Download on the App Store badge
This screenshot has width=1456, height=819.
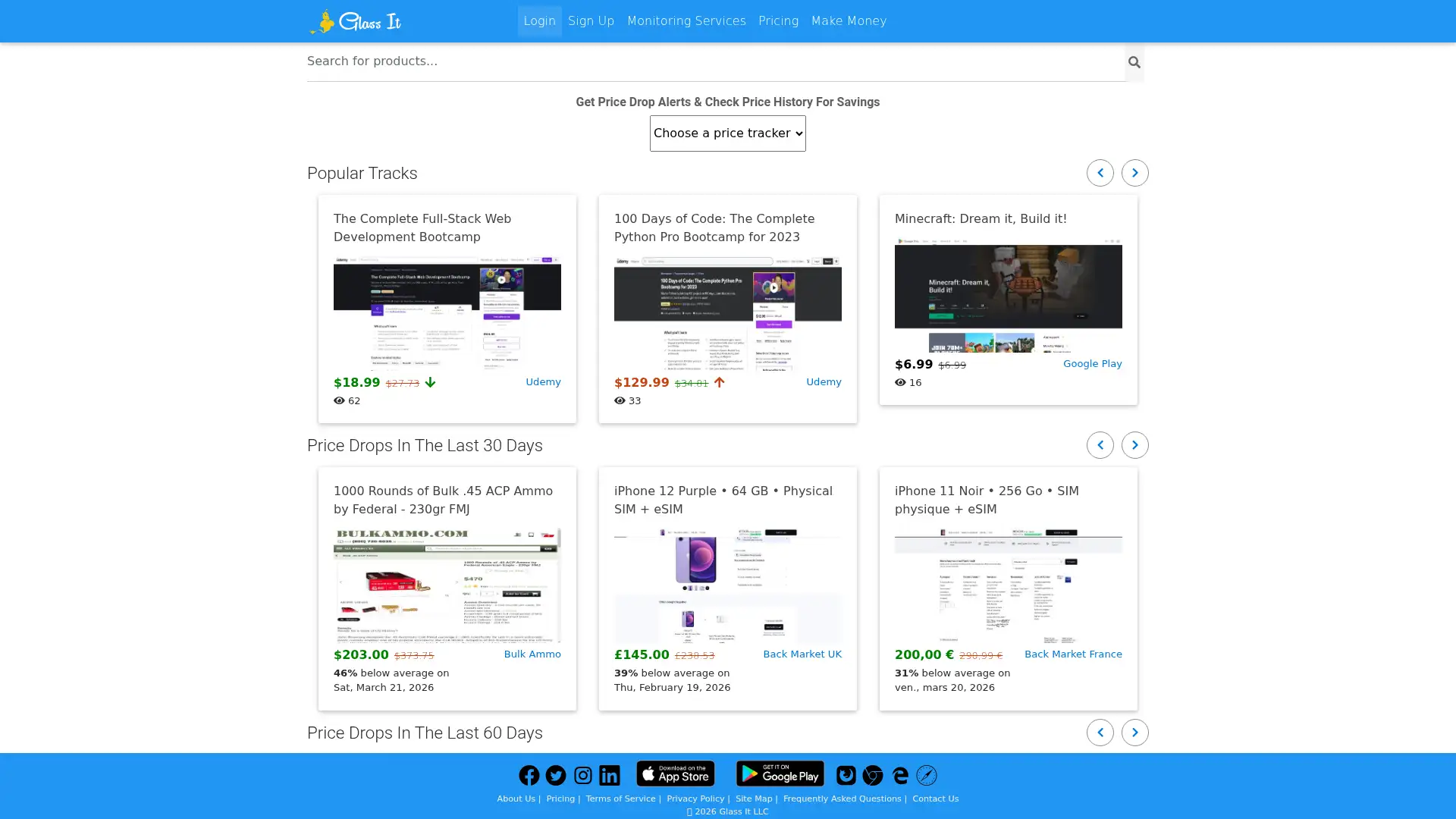pos(675,773)
